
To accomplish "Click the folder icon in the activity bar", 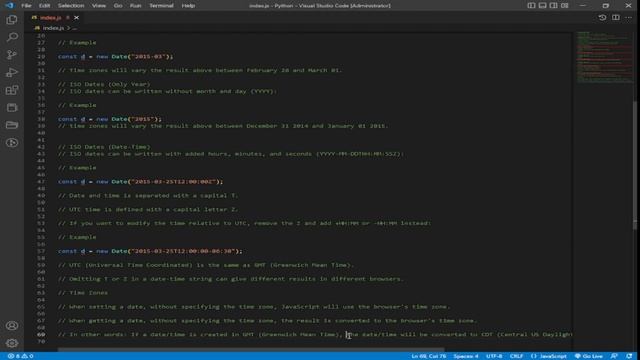I will point(12,125).
